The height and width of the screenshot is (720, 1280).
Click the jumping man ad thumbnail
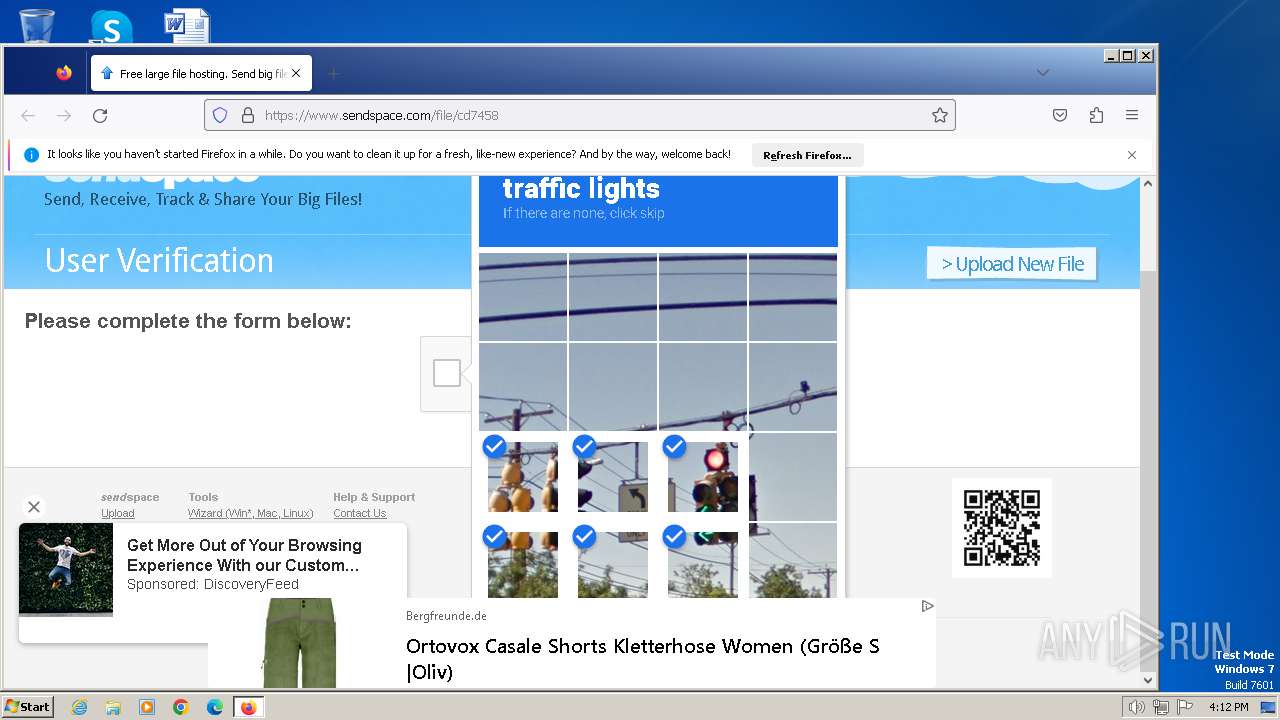(66, 570)
